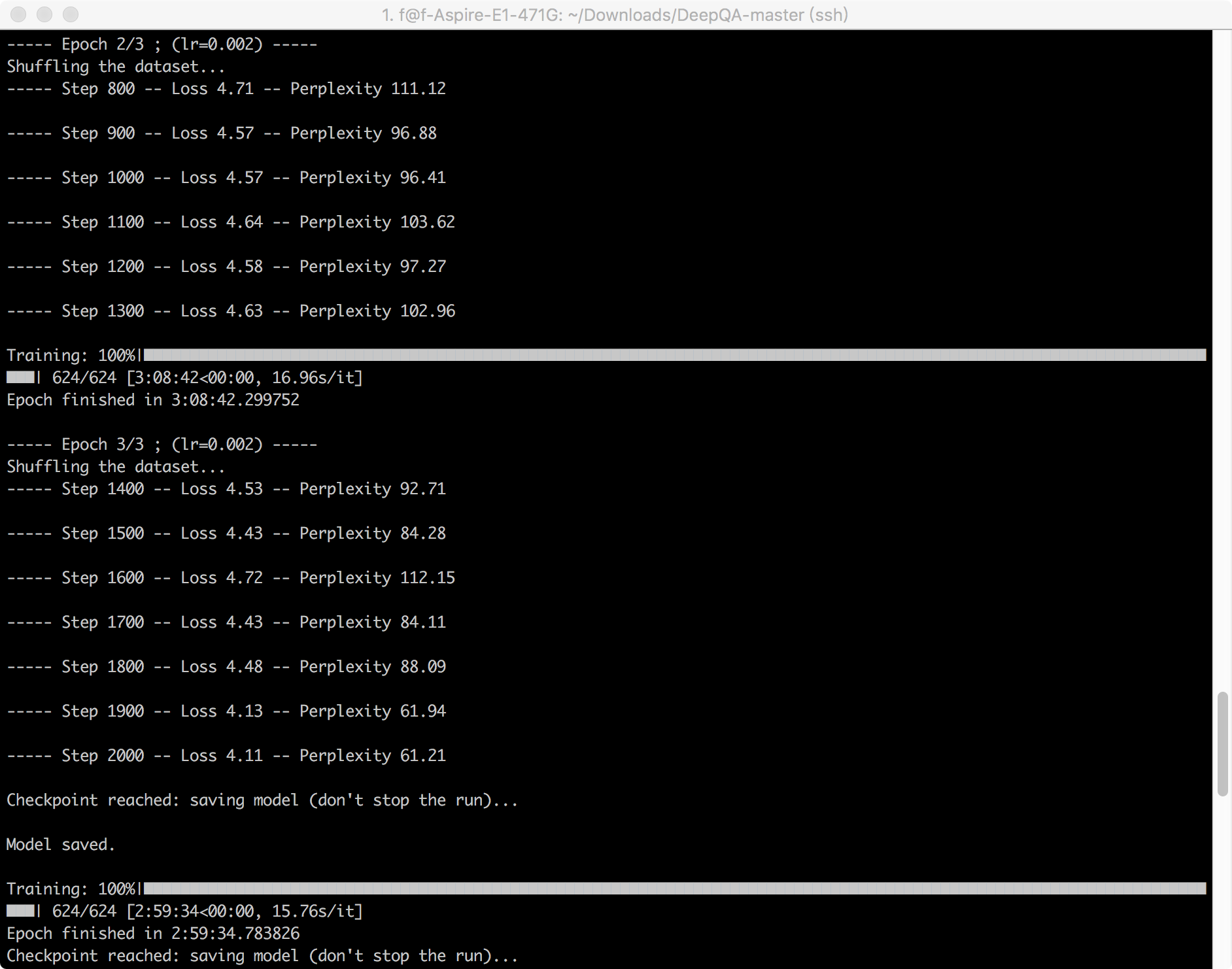
Task: Click 'Shuffling the dataset...' under Epoch 2/3
Action: pyautogui.click(x=116, y=67)
